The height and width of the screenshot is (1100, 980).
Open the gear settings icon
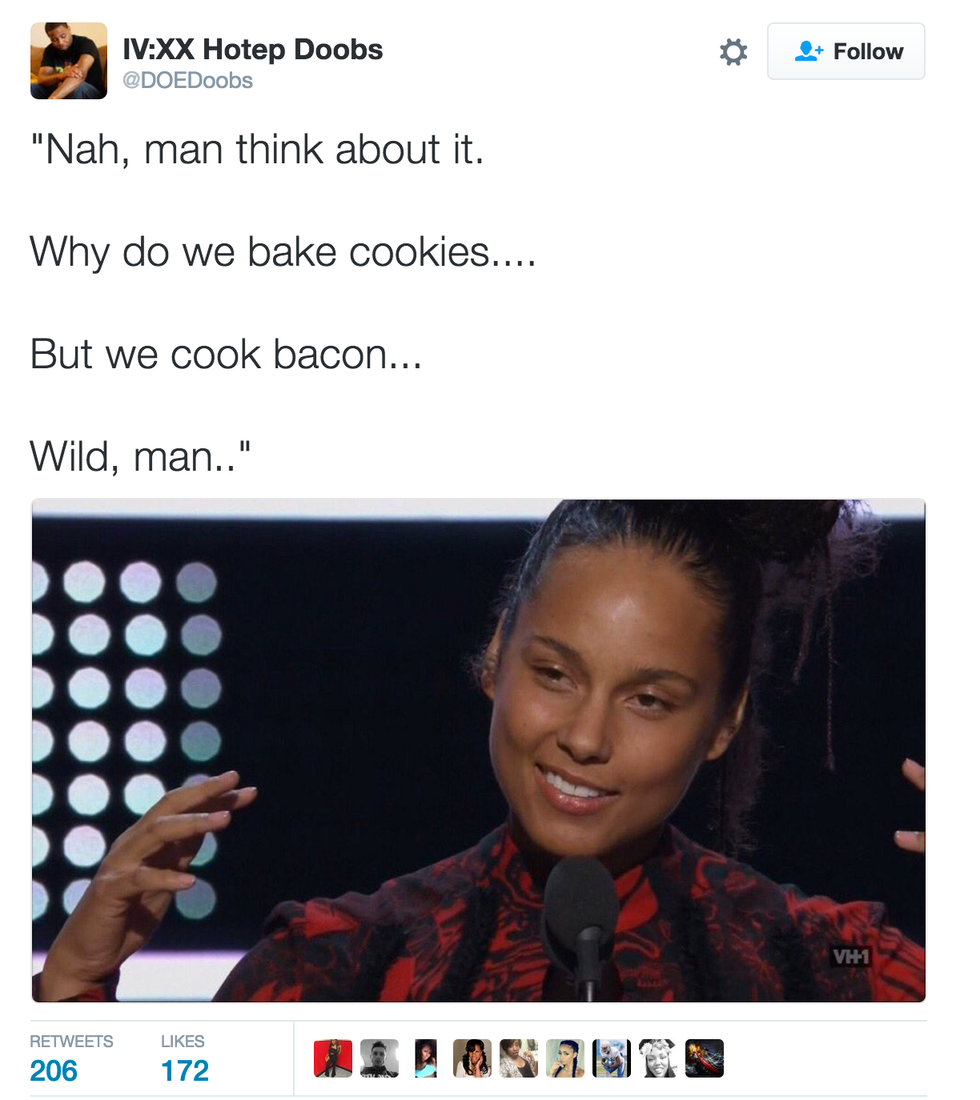click(733, 52)
